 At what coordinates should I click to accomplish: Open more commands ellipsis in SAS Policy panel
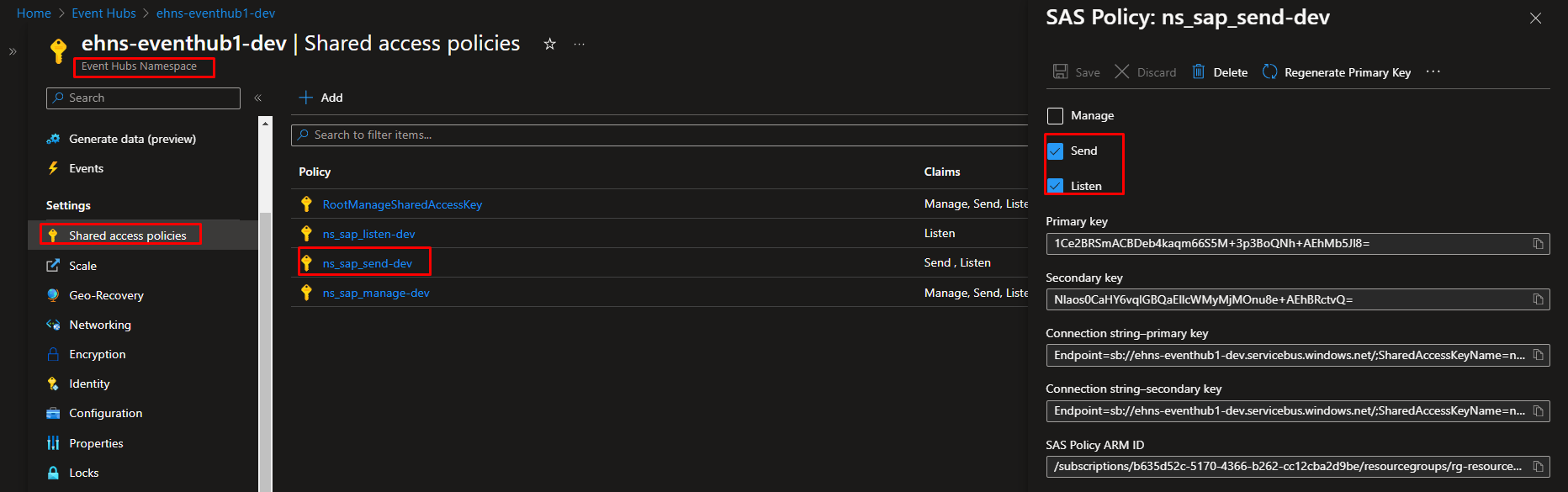tap(1433, 71)
